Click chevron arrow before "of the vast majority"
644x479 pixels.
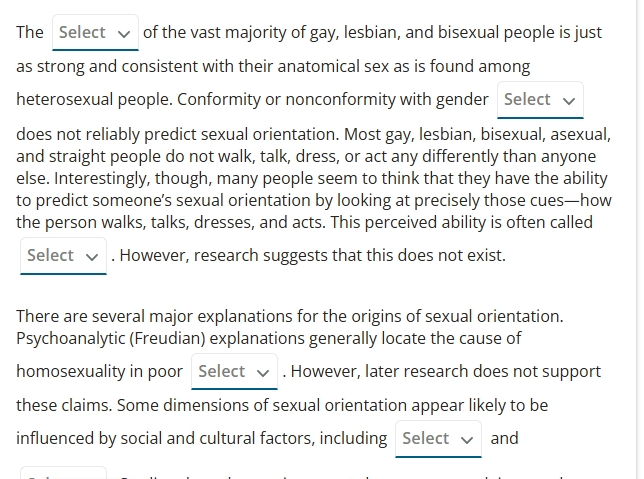124,34
